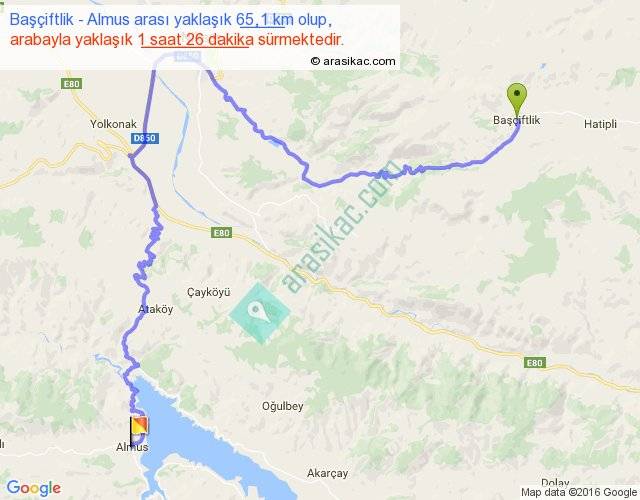Click the Almus destination flag marker
Image resolution: width=640 pixels, height=500 pixels.
(x=139, y=430)
